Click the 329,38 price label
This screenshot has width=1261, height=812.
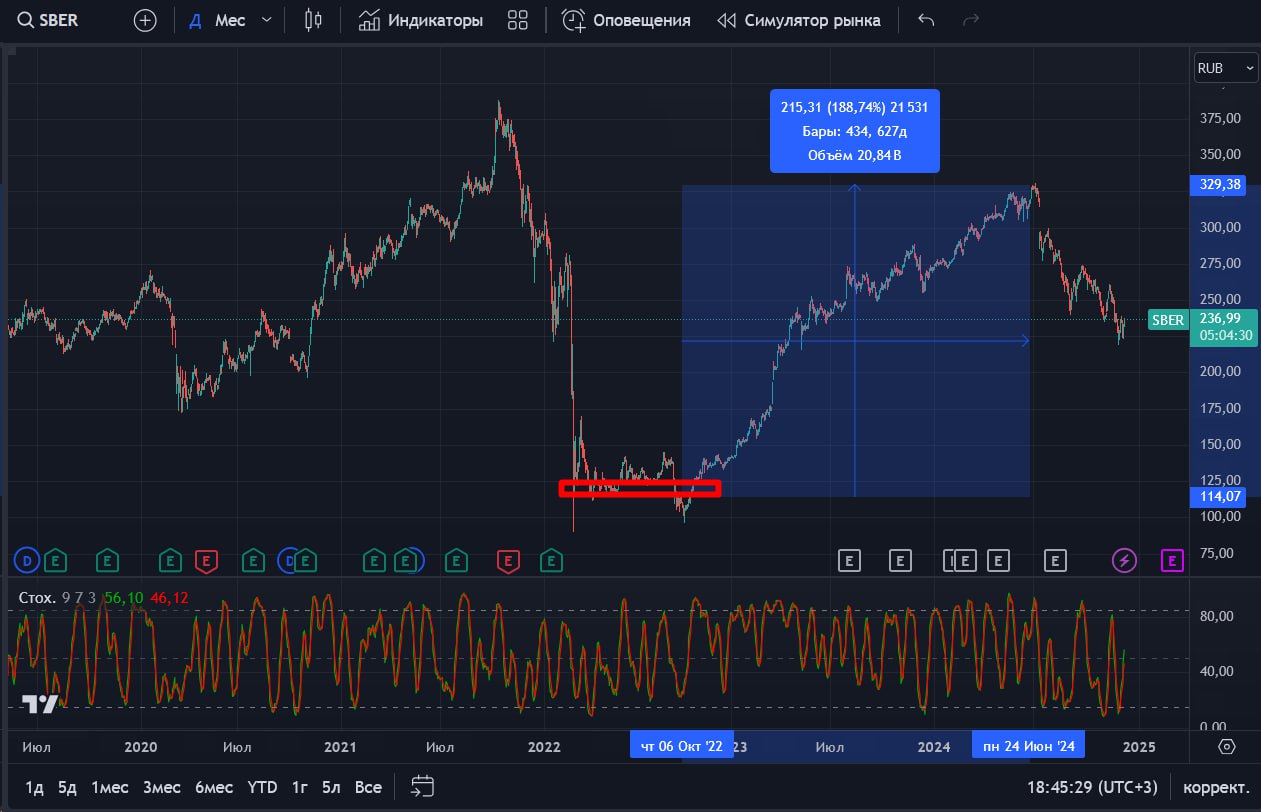1217,185
